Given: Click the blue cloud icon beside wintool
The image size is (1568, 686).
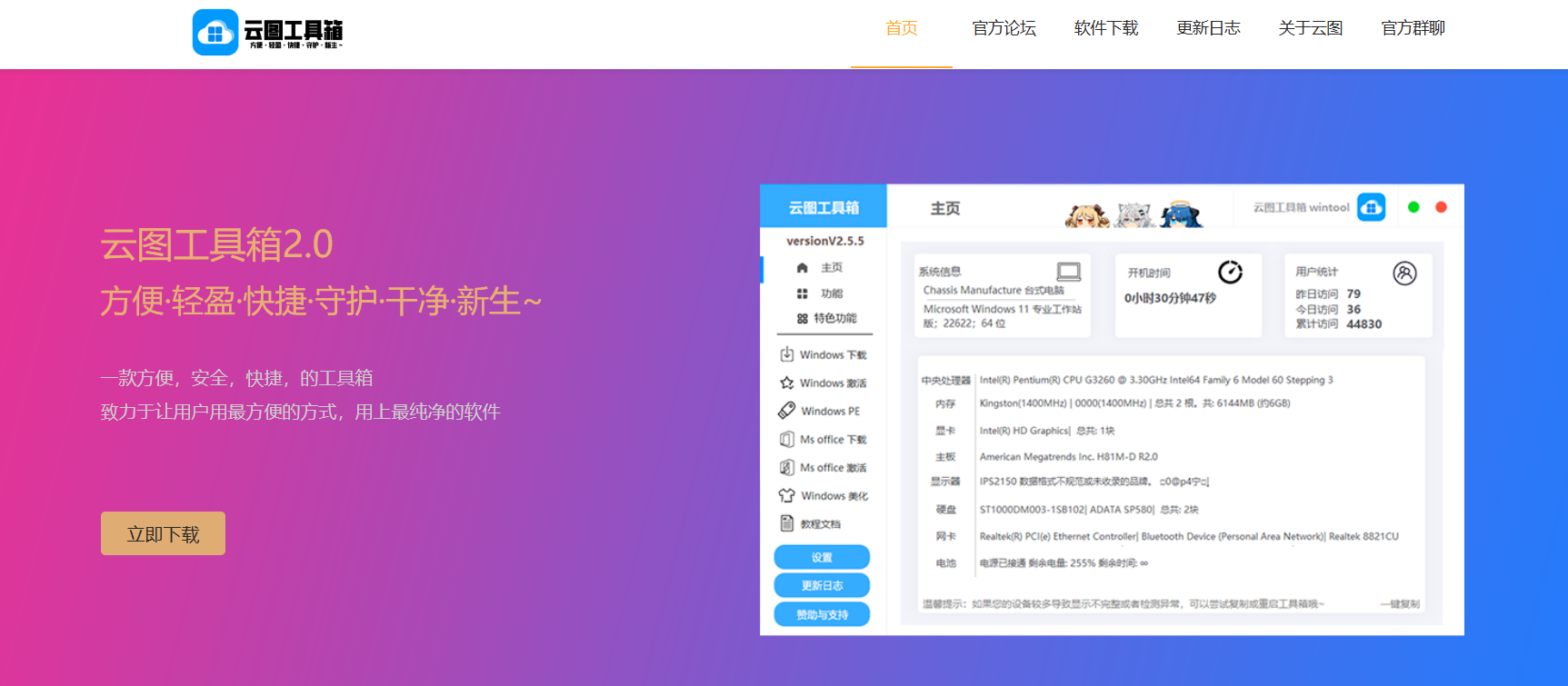Looking at the screenshot, I should 1371,207.
